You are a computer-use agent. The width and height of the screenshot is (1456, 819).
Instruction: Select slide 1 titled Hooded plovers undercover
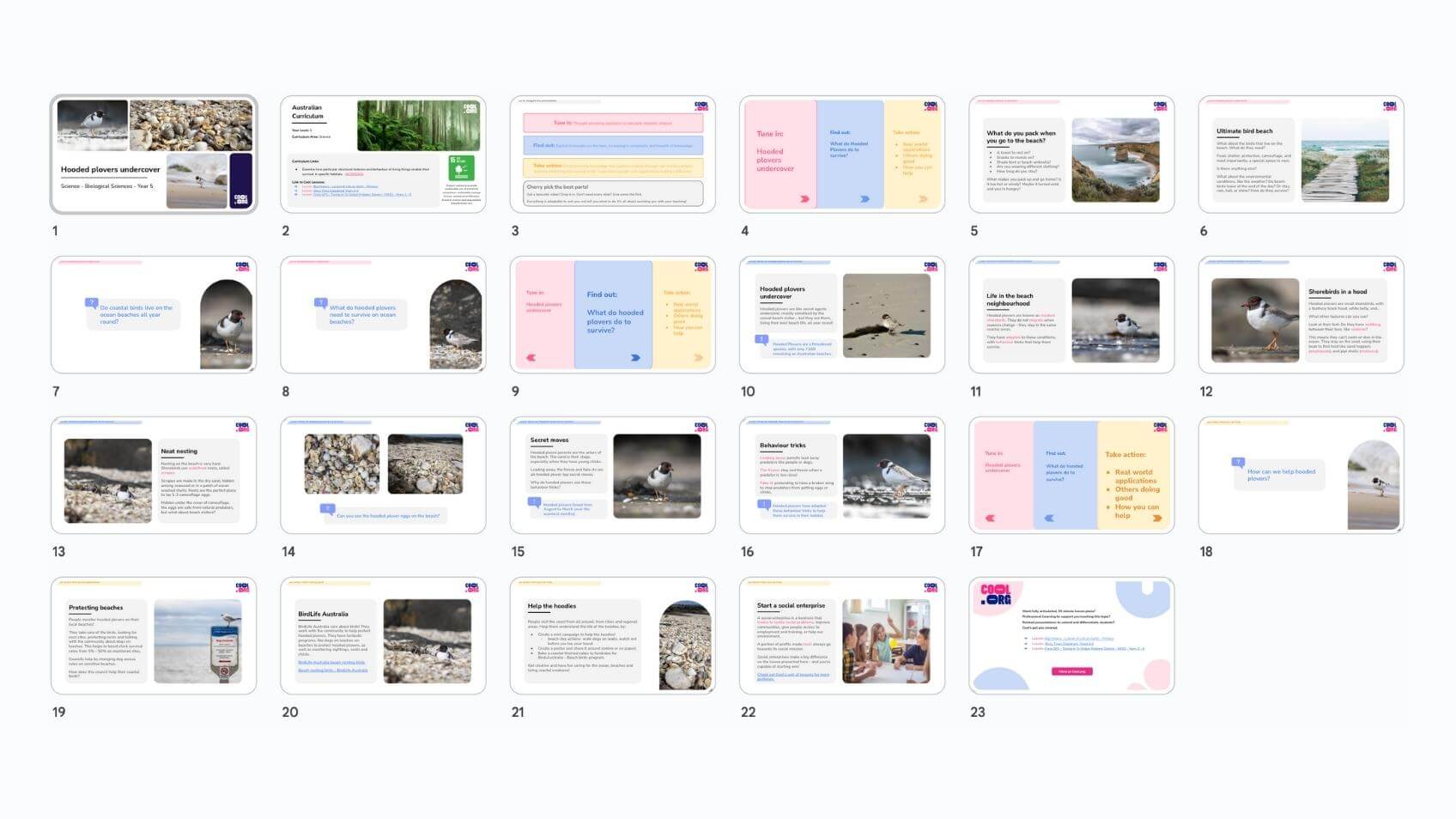coord(154,155)
